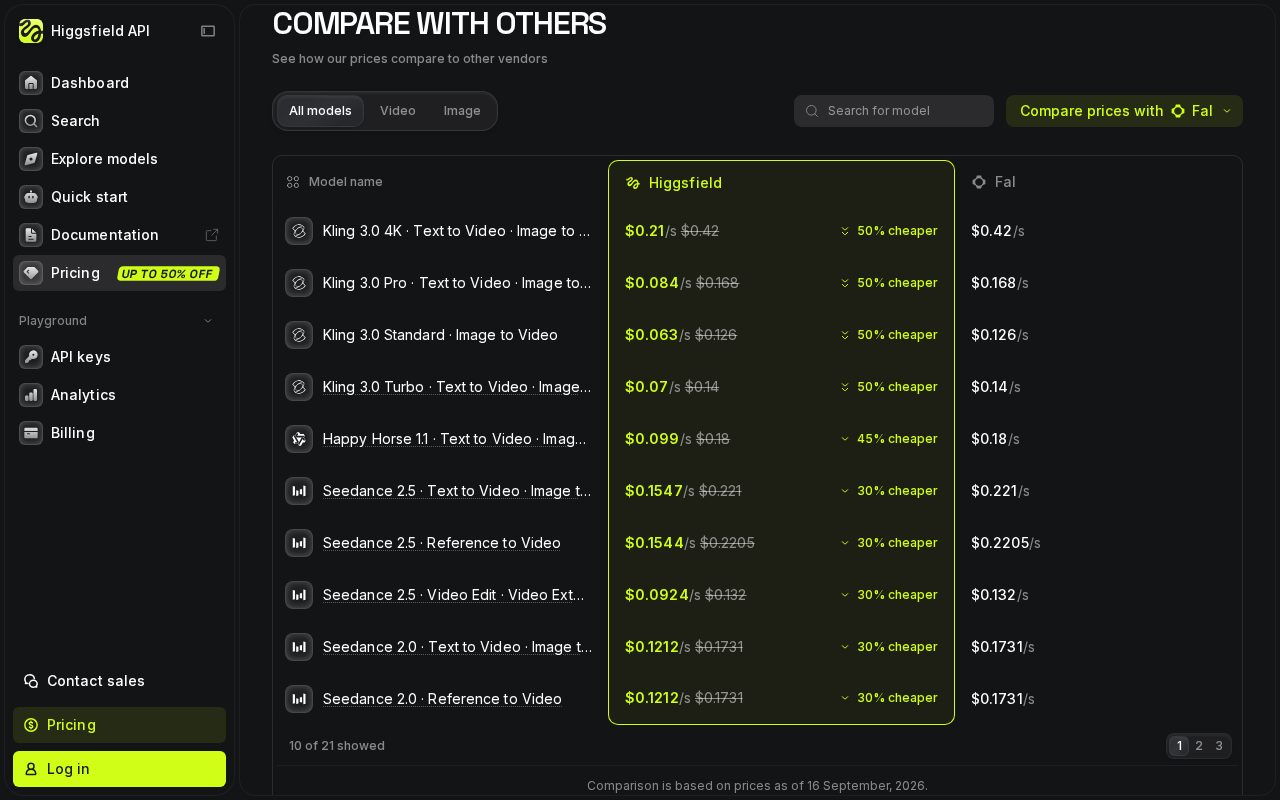Switch to the Image tab

(x=462, y=111)
